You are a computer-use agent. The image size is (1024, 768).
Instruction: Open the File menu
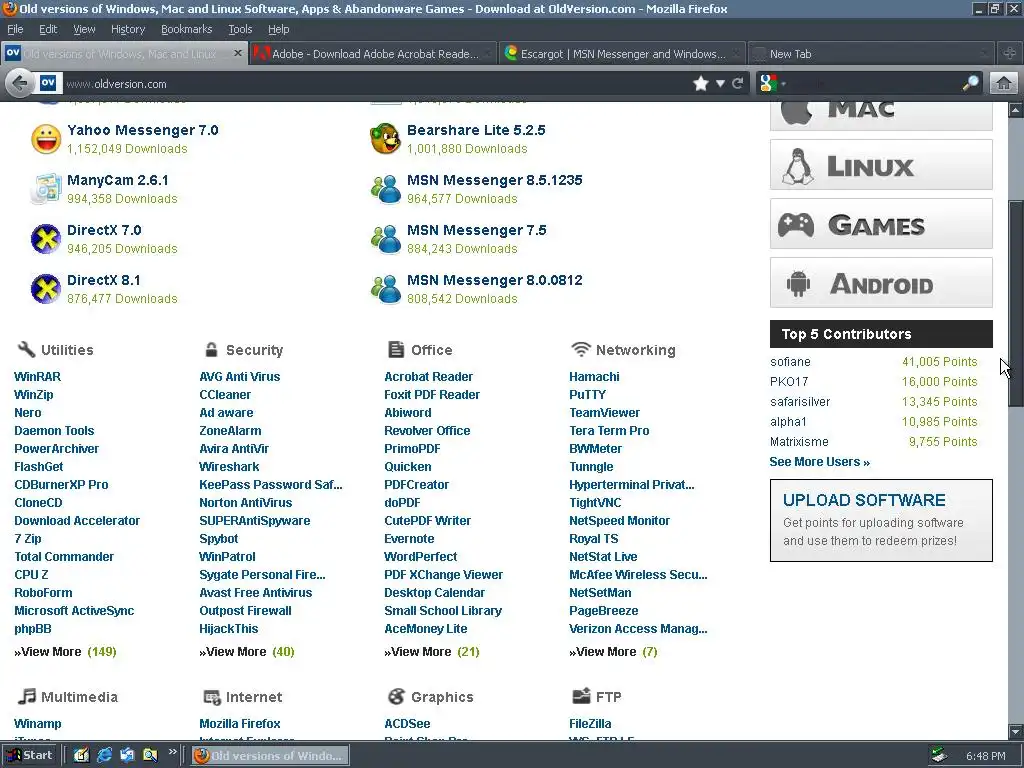click(15, 29)
